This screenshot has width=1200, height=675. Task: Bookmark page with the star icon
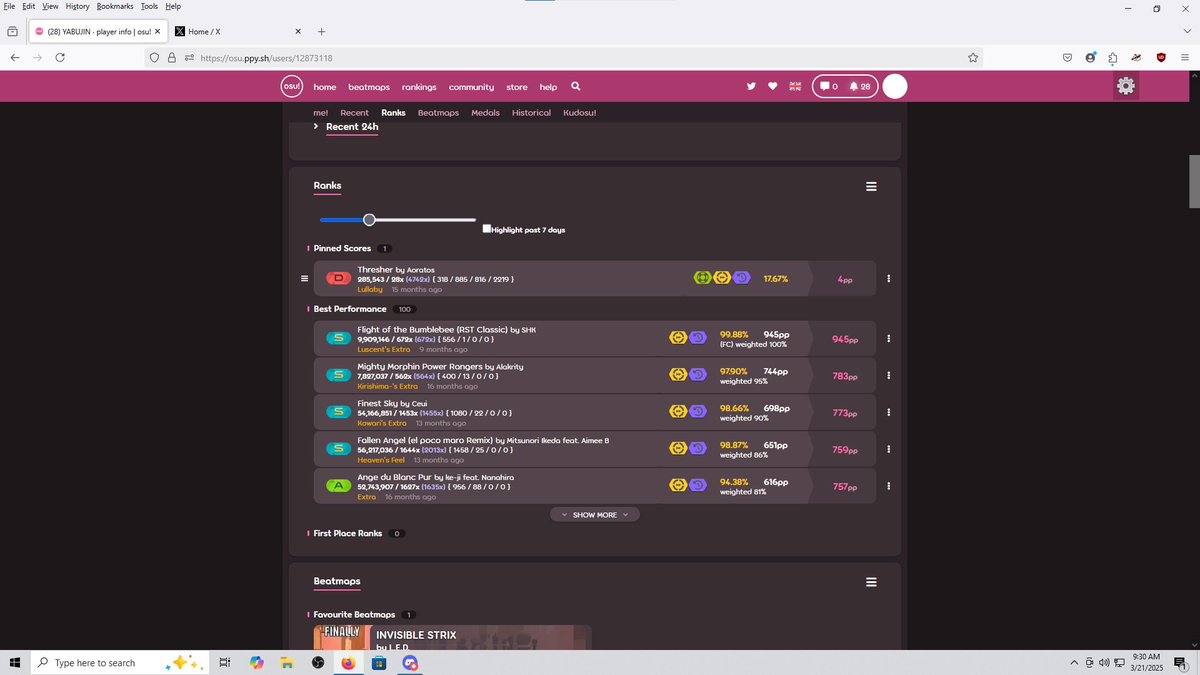tap(973, 58)
